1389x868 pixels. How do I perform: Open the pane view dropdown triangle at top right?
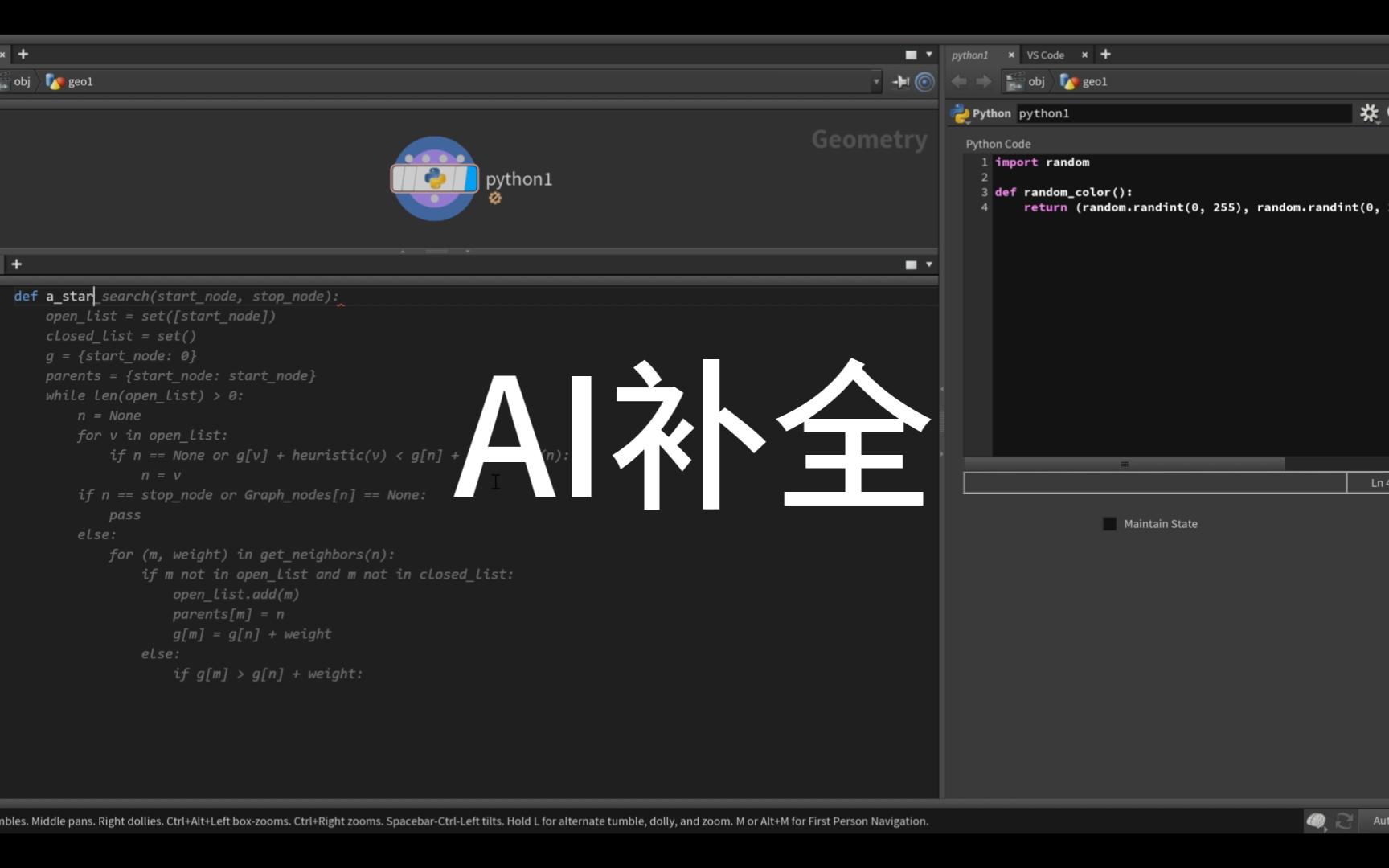tap(928, 54)
